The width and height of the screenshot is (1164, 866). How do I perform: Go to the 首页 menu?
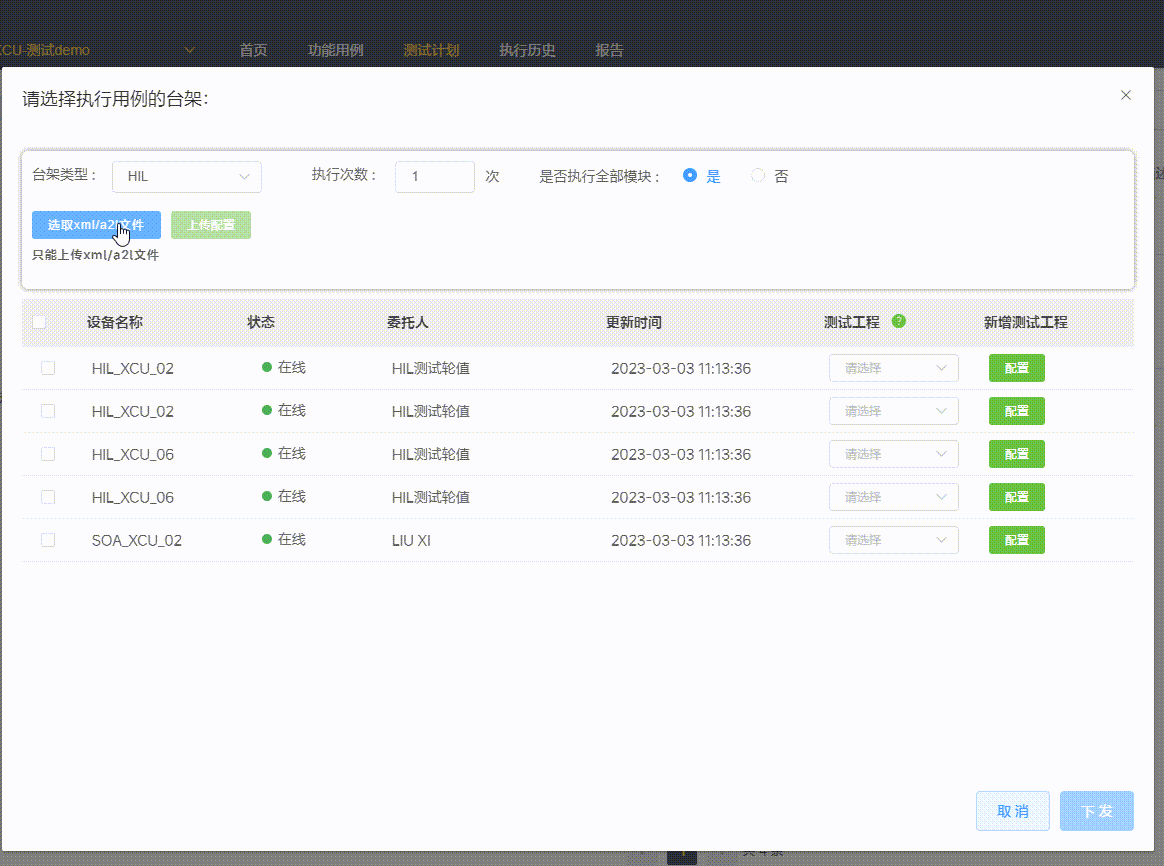253,50
